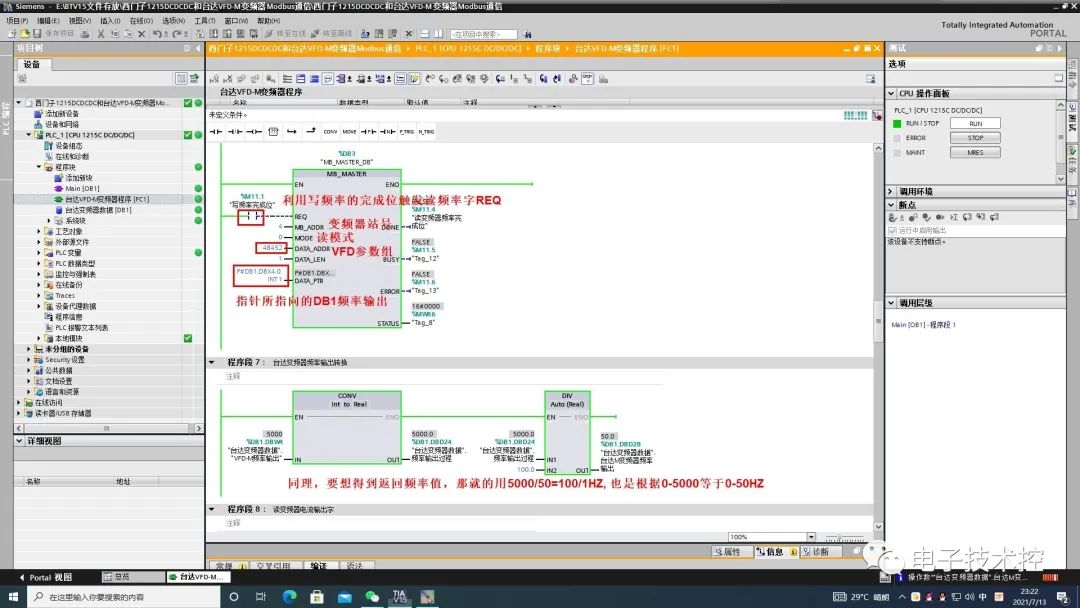
Task: Collapse the 程序块 folder
Action: coord(39,167)
